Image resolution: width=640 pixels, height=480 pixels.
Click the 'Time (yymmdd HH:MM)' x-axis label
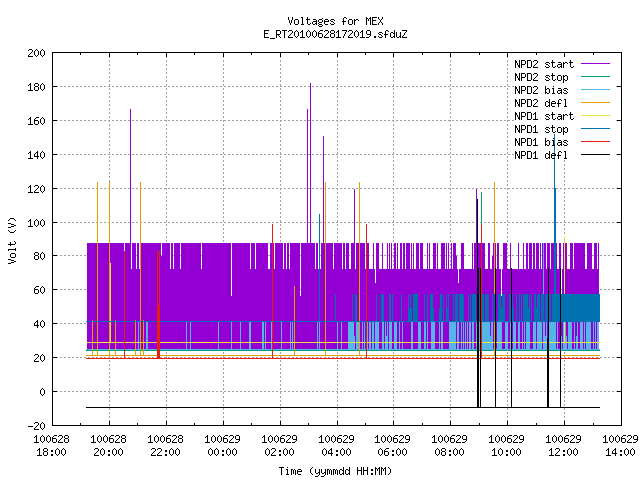(335, 471)
